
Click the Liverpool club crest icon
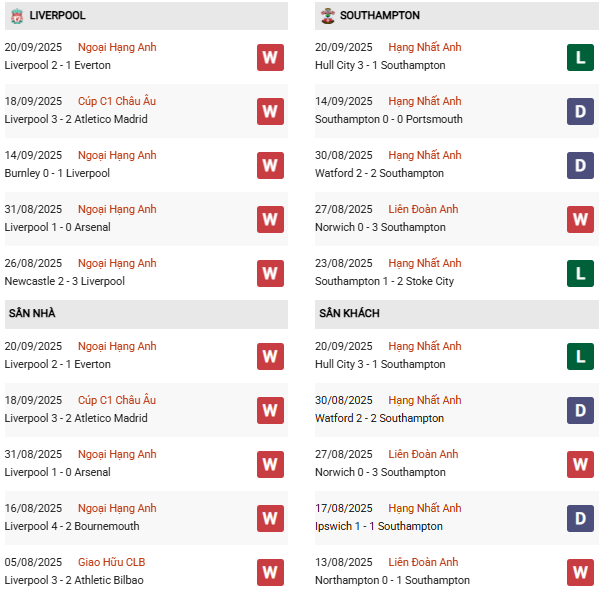click(x=17, y=16)
